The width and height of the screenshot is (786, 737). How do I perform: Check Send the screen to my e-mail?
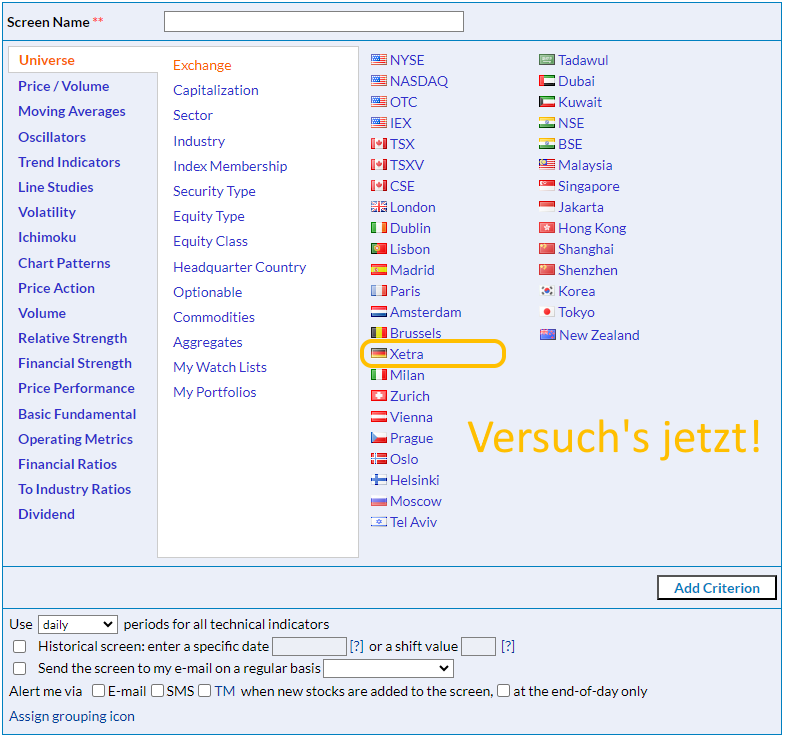20,669
